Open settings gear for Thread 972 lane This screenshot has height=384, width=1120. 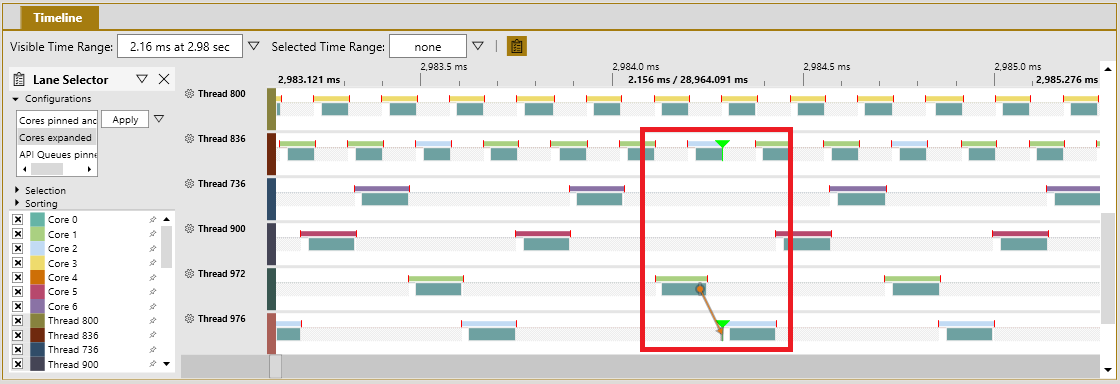(189, 273)
